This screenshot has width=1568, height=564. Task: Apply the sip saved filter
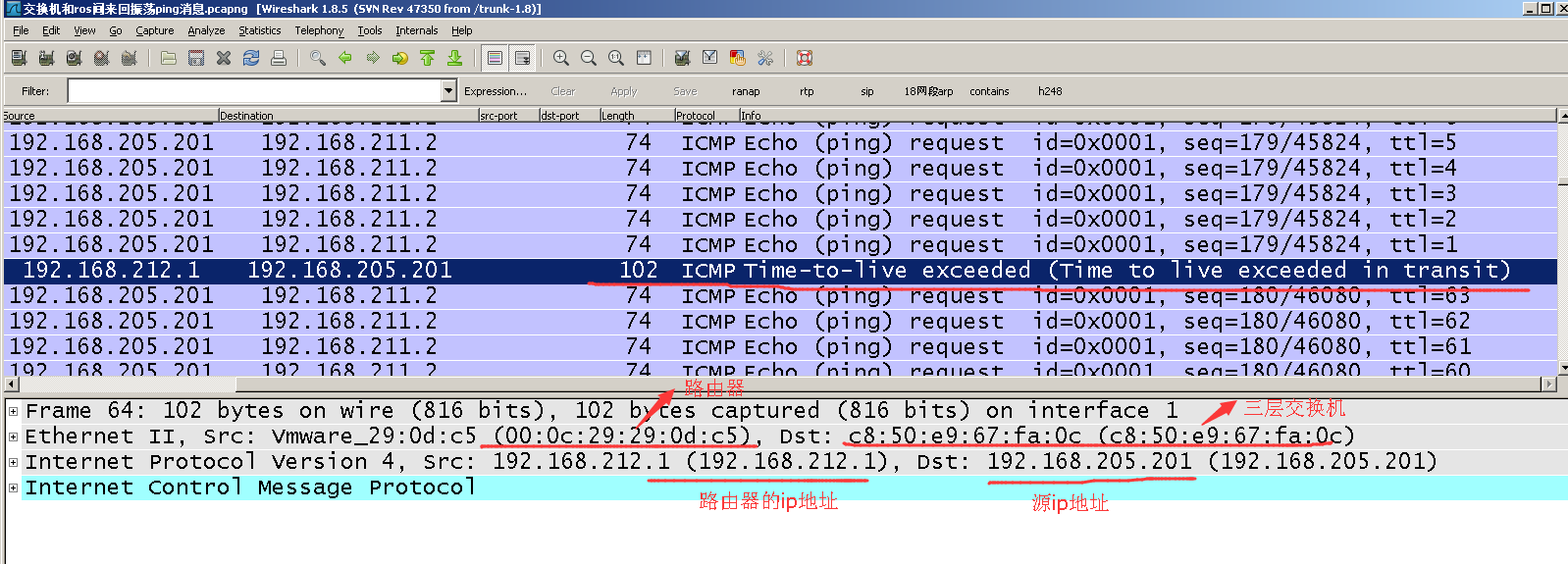866,91
